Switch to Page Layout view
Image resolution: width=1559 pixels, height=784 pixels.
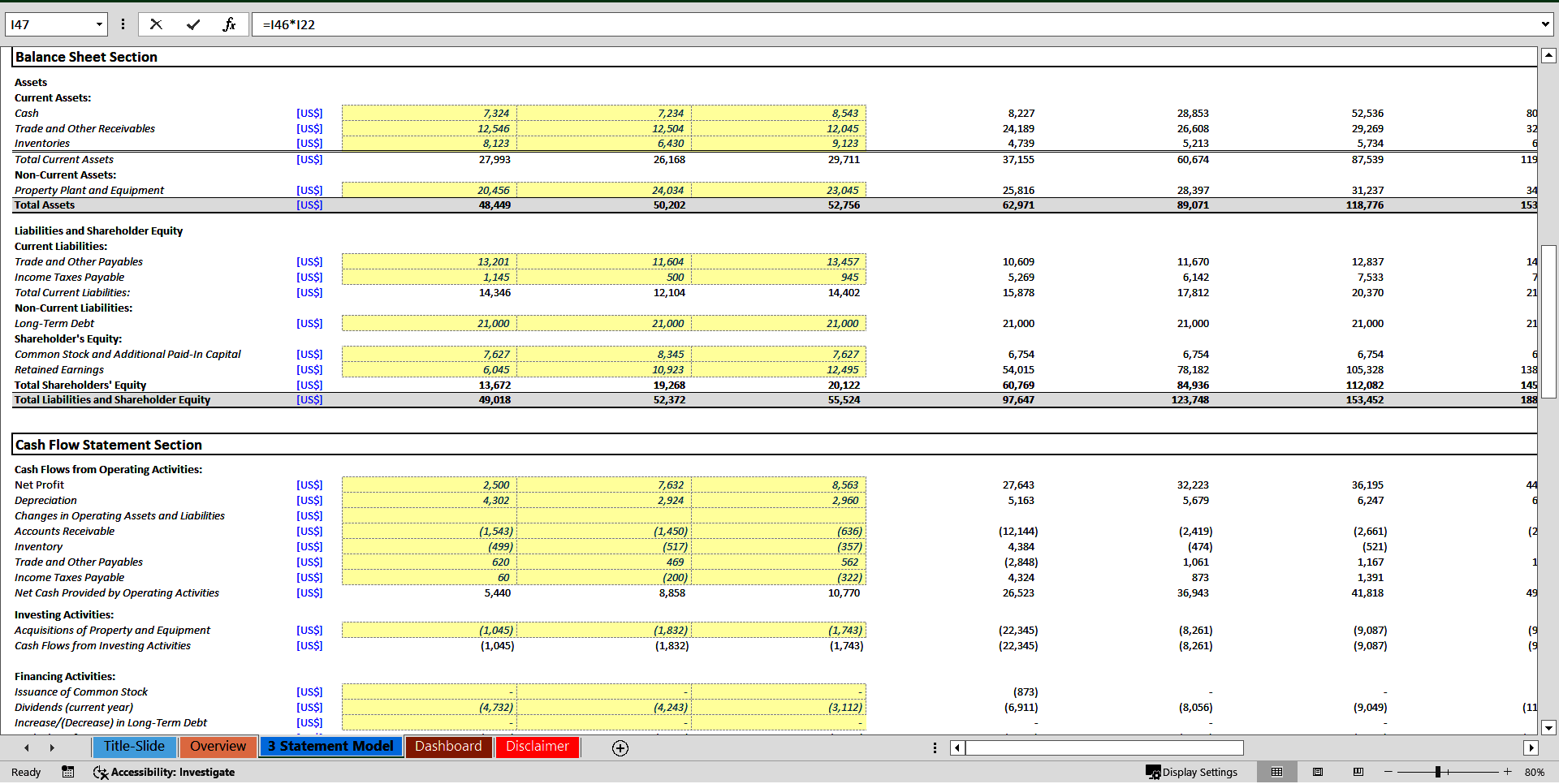pos(1318,772)
